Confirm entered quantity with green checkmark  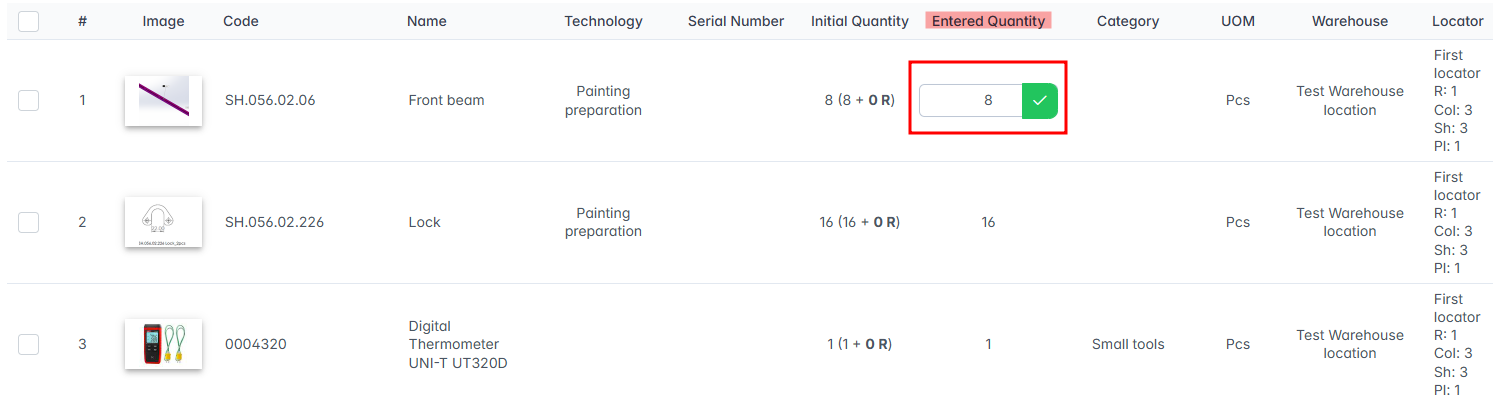1040,100
